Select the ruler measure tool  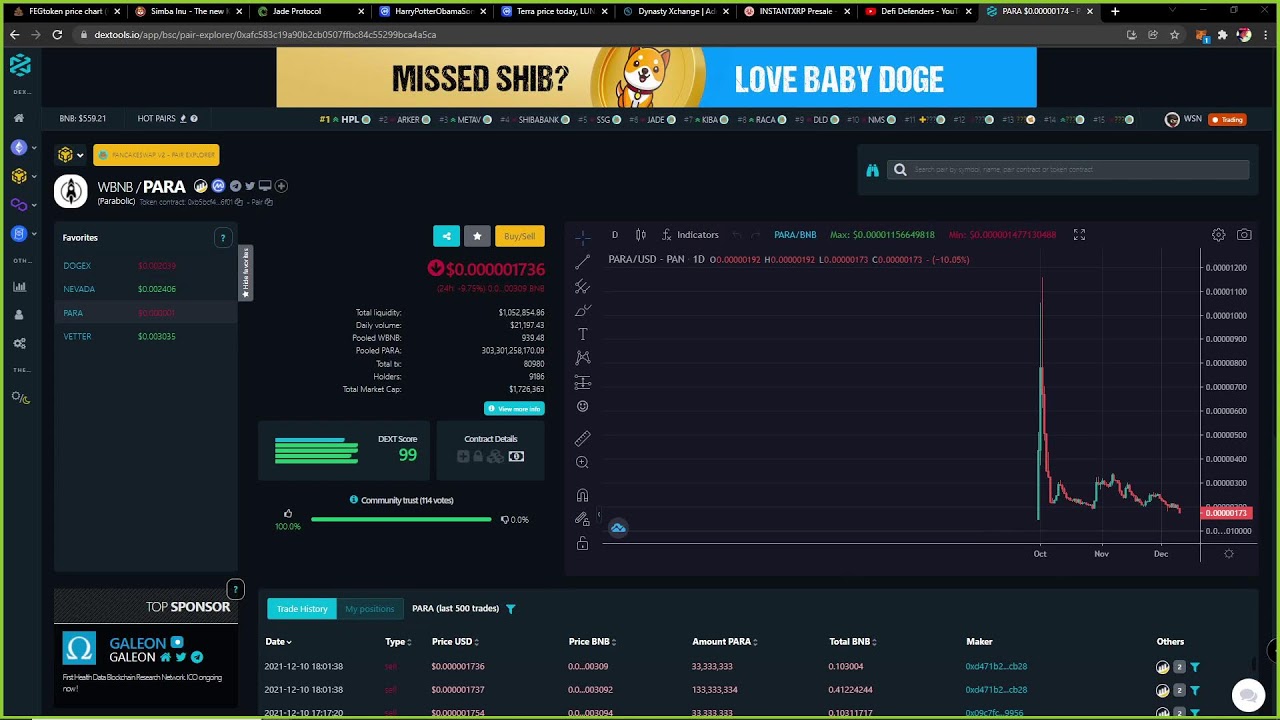[583, 438]
